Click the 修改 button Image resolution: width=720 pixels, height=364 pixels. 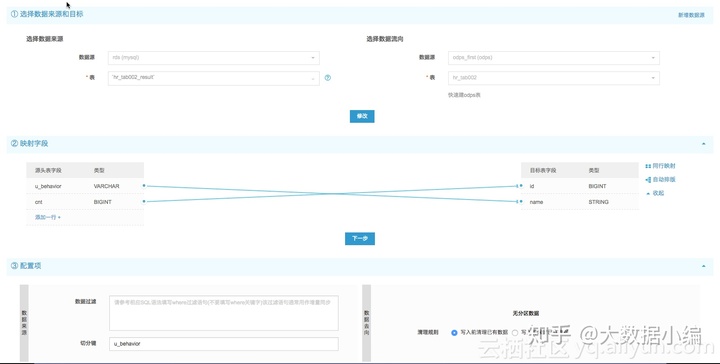pos(362,116)
